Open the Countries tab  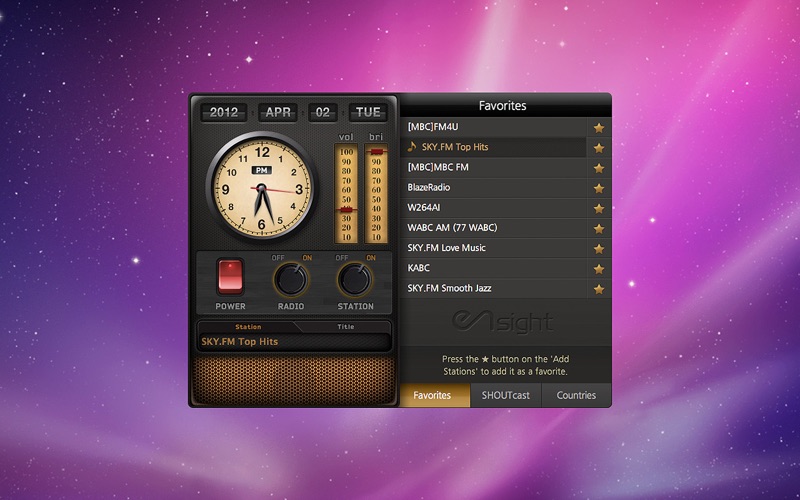pos(576,395)
